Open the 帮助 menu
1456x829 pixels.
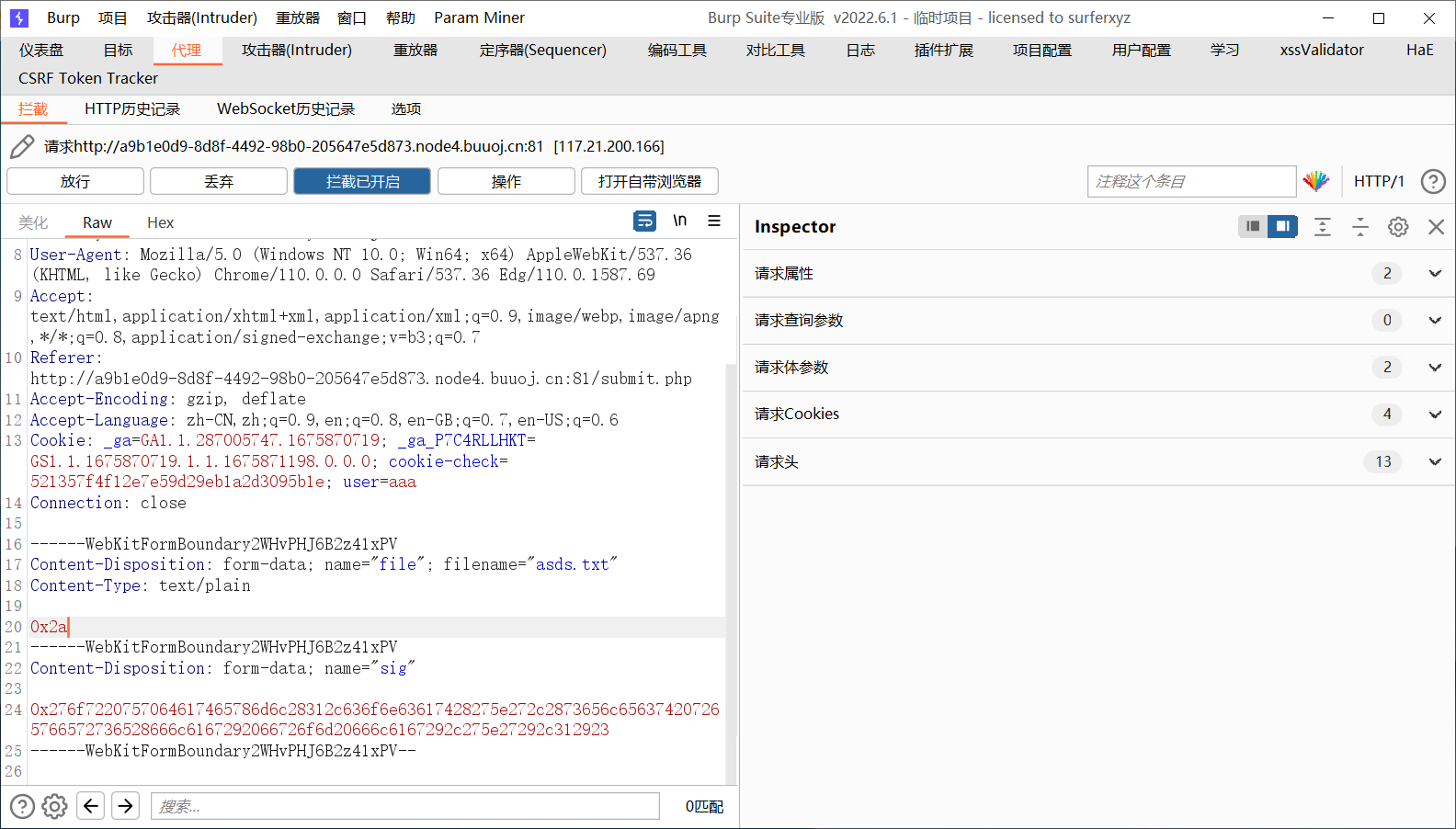[x=401, y=17]
